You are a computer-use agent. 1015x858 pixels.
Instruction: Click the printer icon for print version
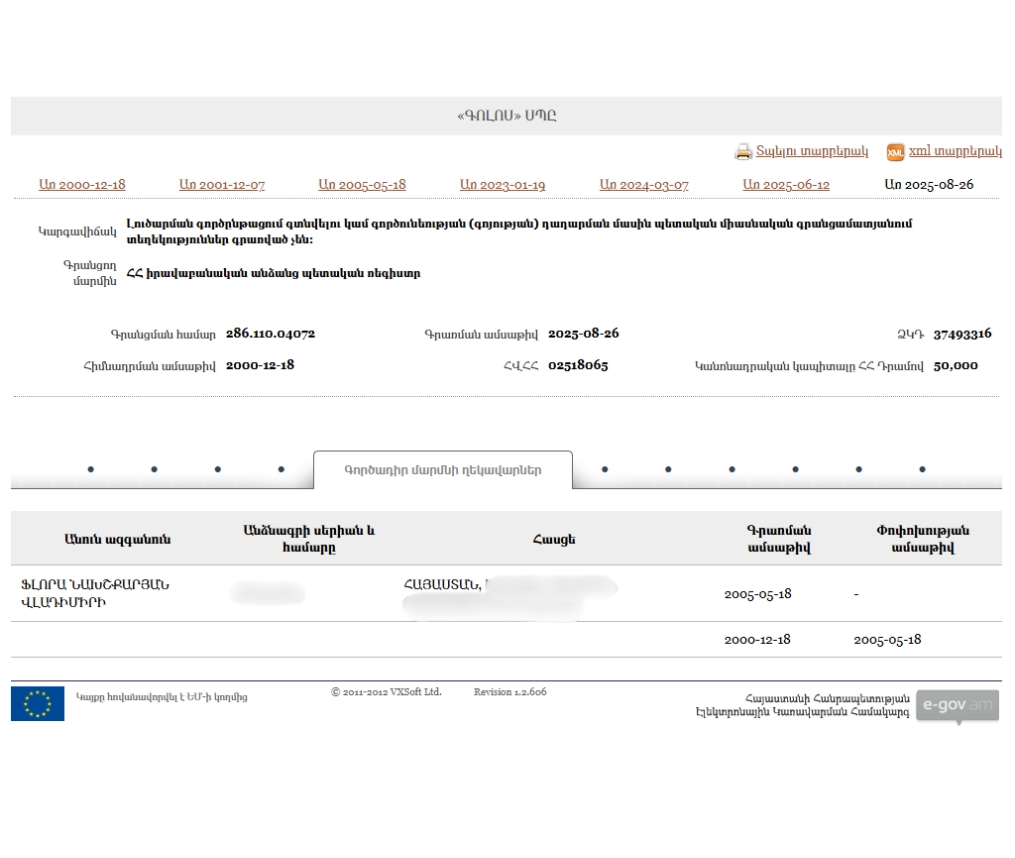(743, 152)
